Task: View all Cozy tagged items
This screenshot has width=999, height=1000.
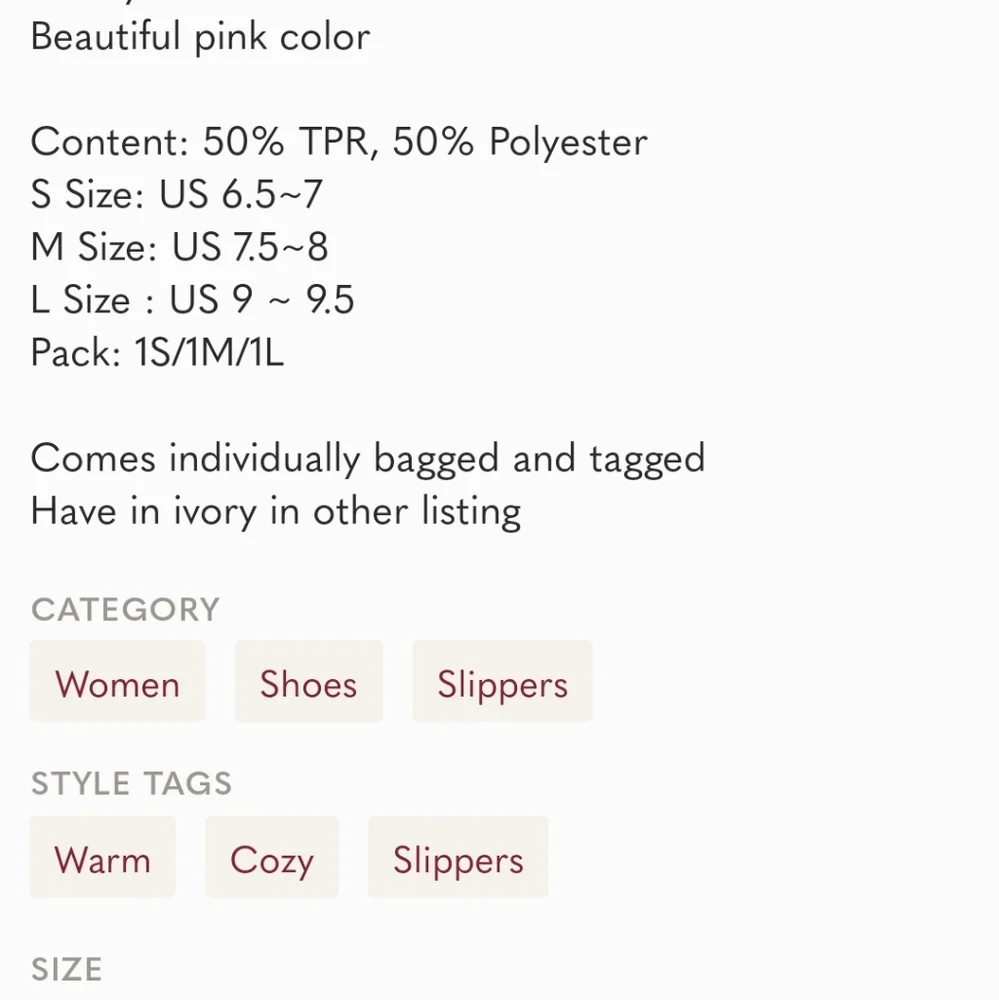Action: 272,857
